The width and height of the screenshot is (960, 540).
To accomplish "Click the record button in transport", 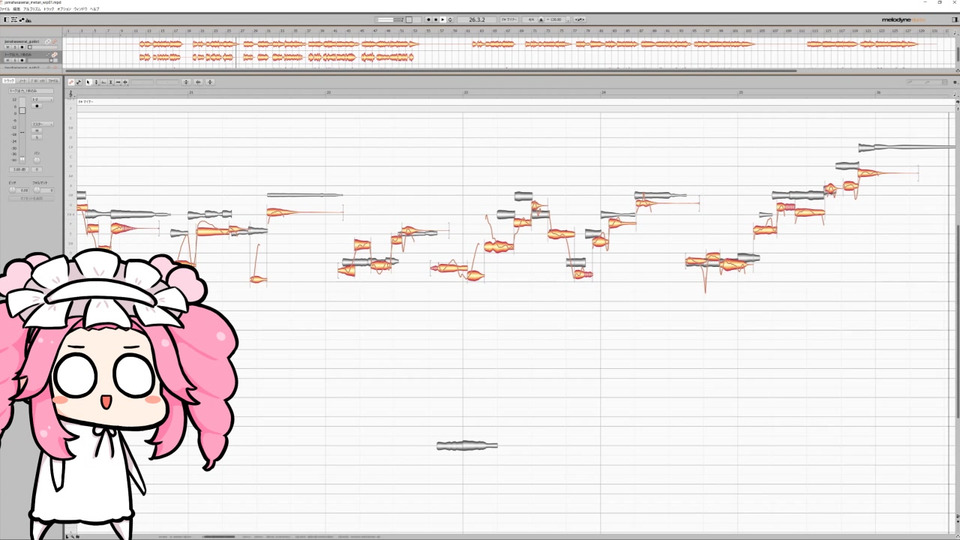I will point(429,20).
